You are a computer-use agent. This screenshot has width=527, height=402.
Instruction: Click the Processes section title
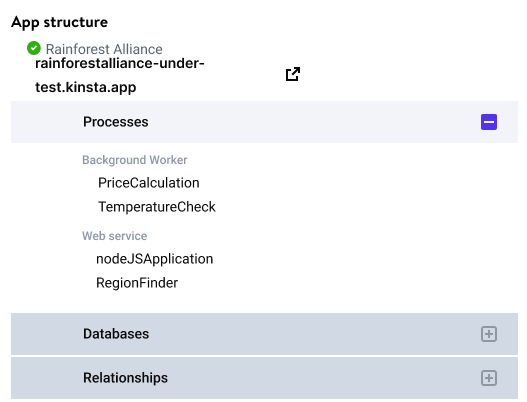coord(116,122)
